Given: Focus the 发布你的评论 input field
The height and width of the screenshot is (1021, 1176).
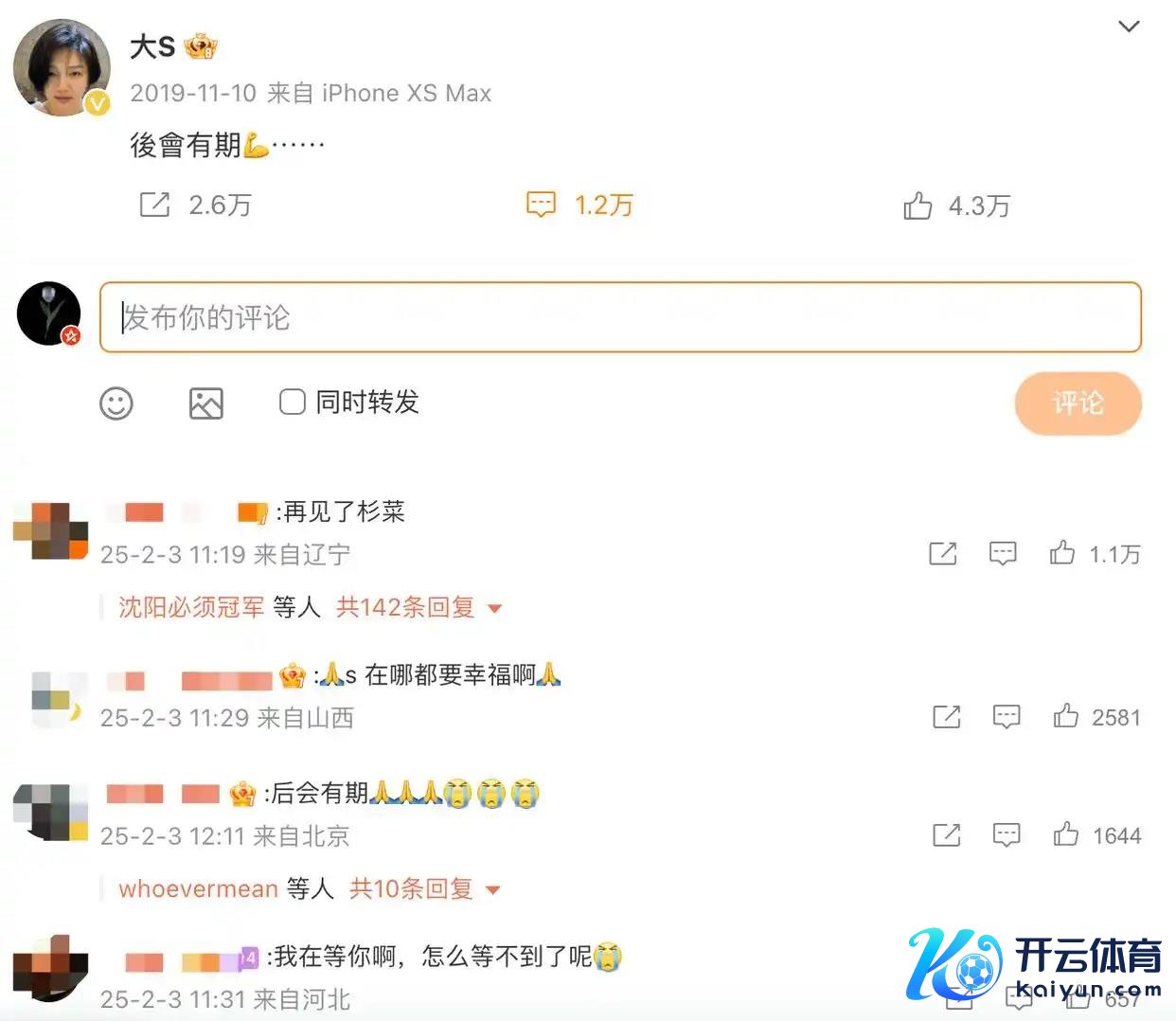Looking at the screenshot, I should (620, 317).
